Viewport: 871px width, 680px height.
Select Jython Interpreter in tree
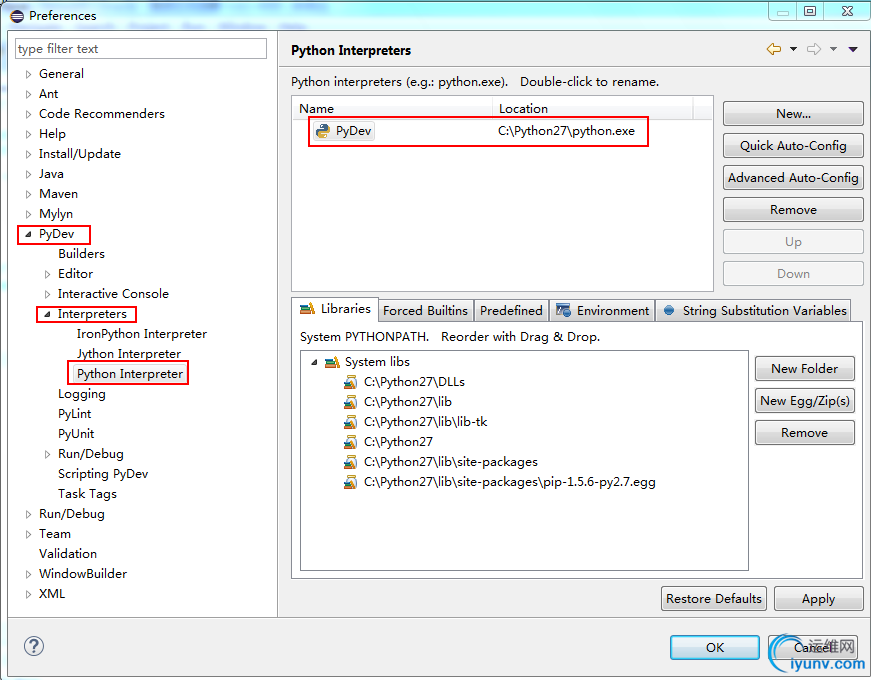129,354
